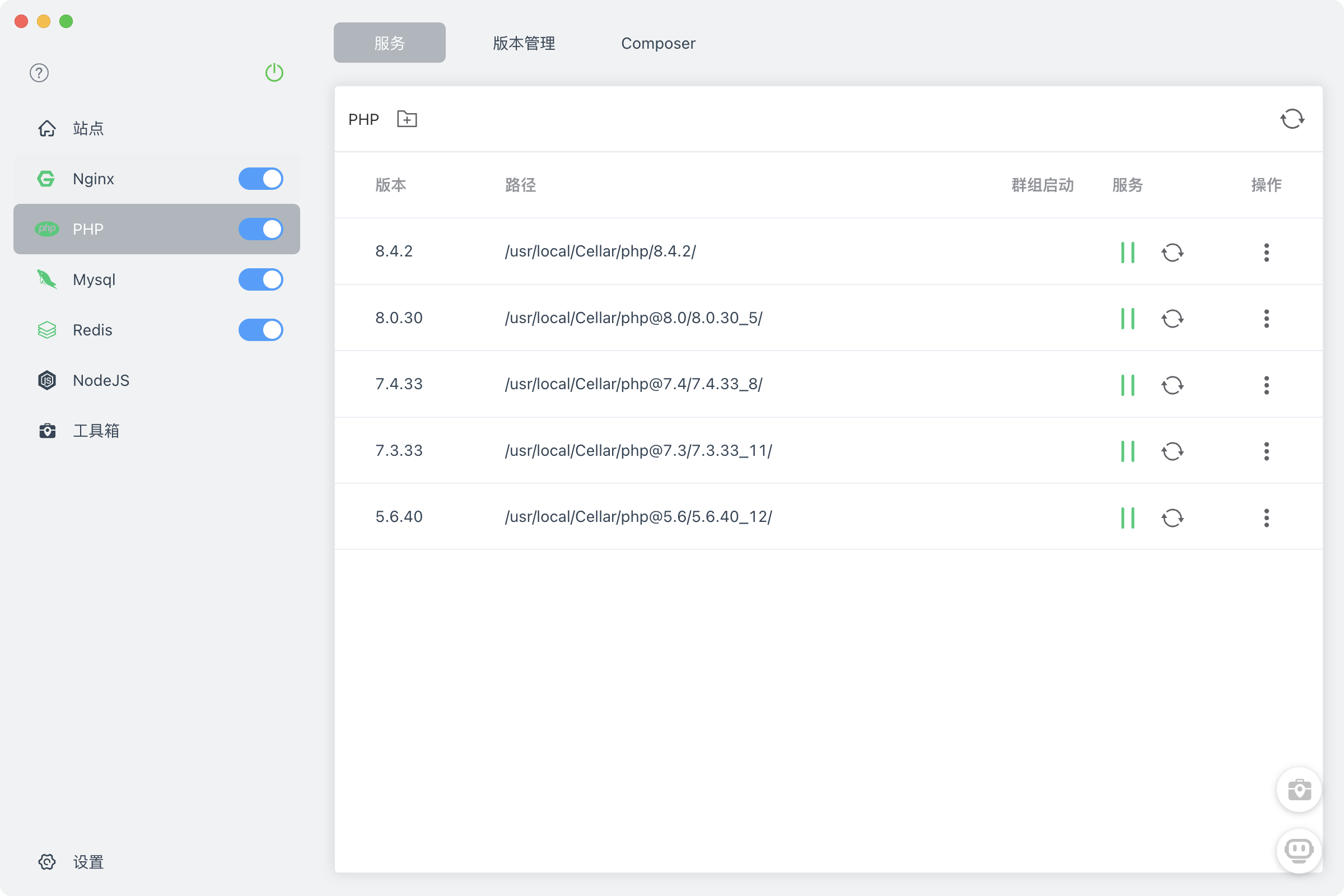
Task: Open actions menu for PHP 8.4.2
Action: pos(1266,252)
